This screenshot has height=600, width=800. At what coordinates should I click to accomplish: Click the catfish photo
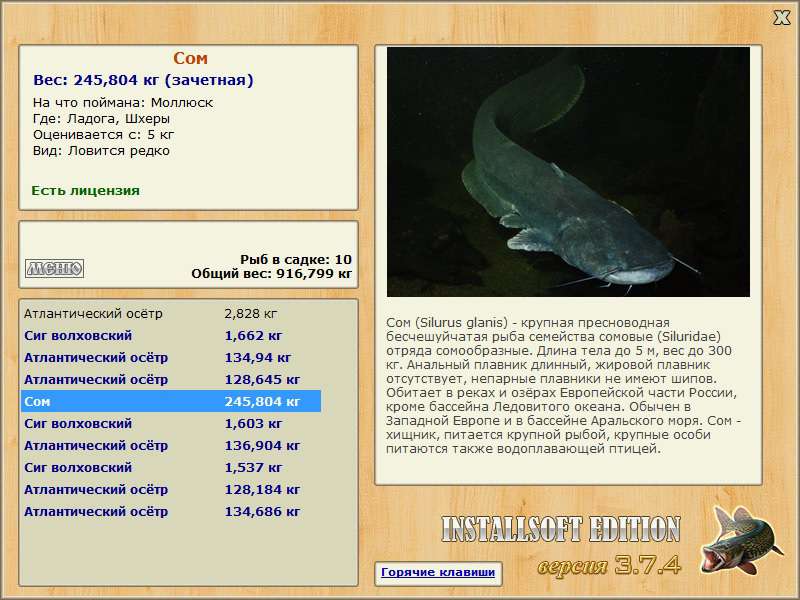click(x=568, y=172)
